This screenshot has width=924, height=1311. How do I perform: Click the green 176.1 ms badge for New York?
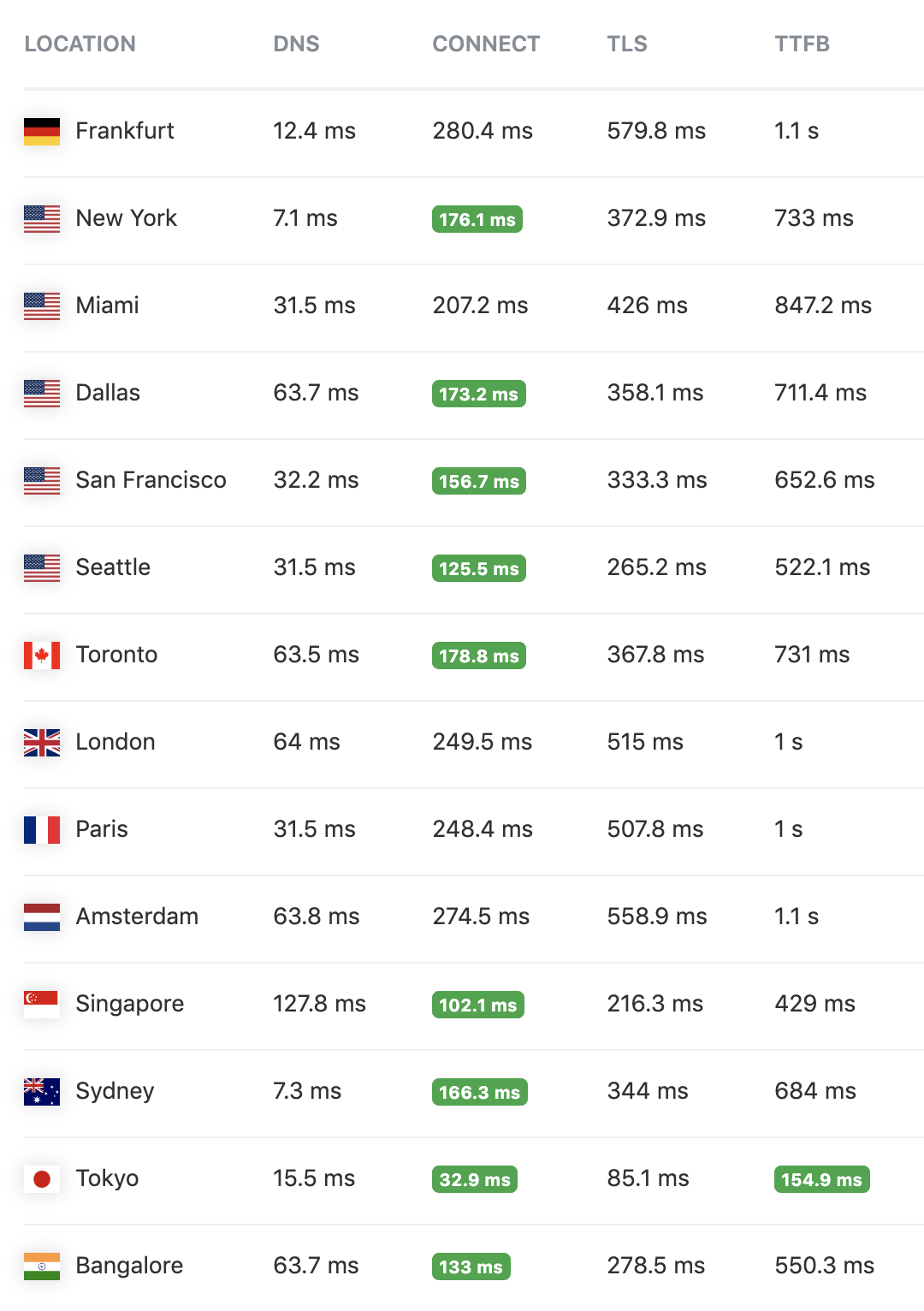(477, 219)
